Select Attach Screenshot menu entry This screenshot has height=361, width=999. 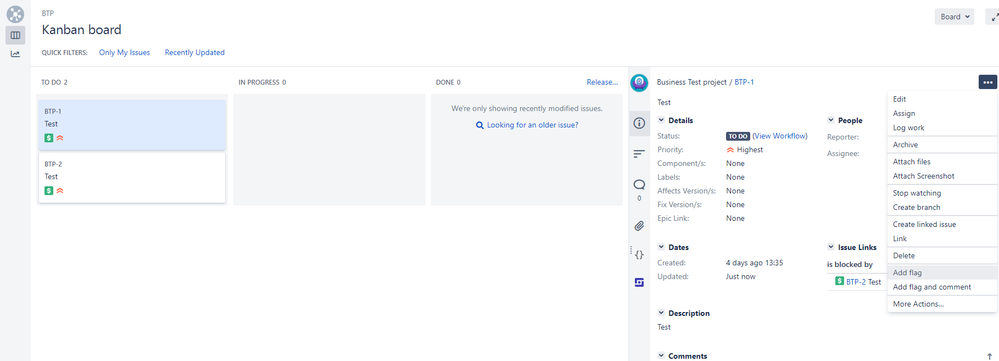point(942,176)
